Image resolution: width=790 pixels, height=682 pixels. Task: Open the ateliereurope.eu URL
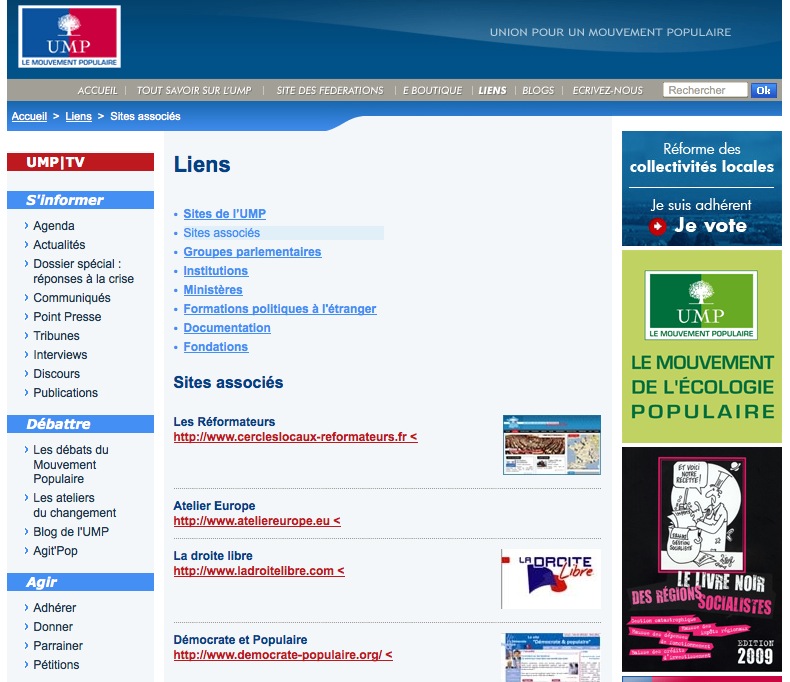pyautogui.click(x=257, y=521)
